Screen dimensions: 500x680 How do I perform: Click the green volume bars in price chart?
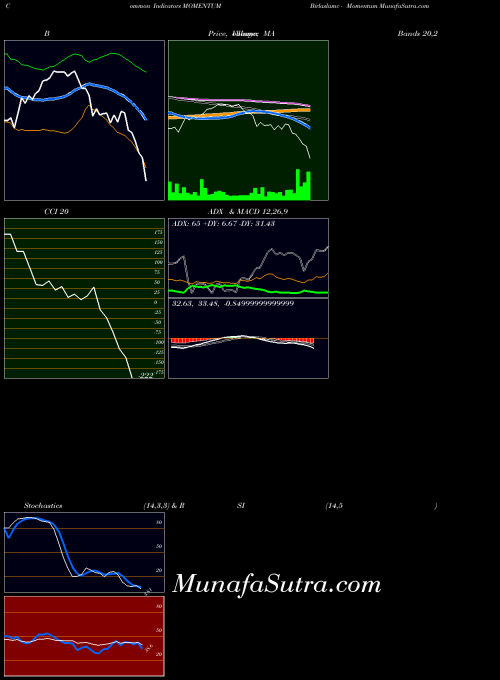(x=239, y=186)
